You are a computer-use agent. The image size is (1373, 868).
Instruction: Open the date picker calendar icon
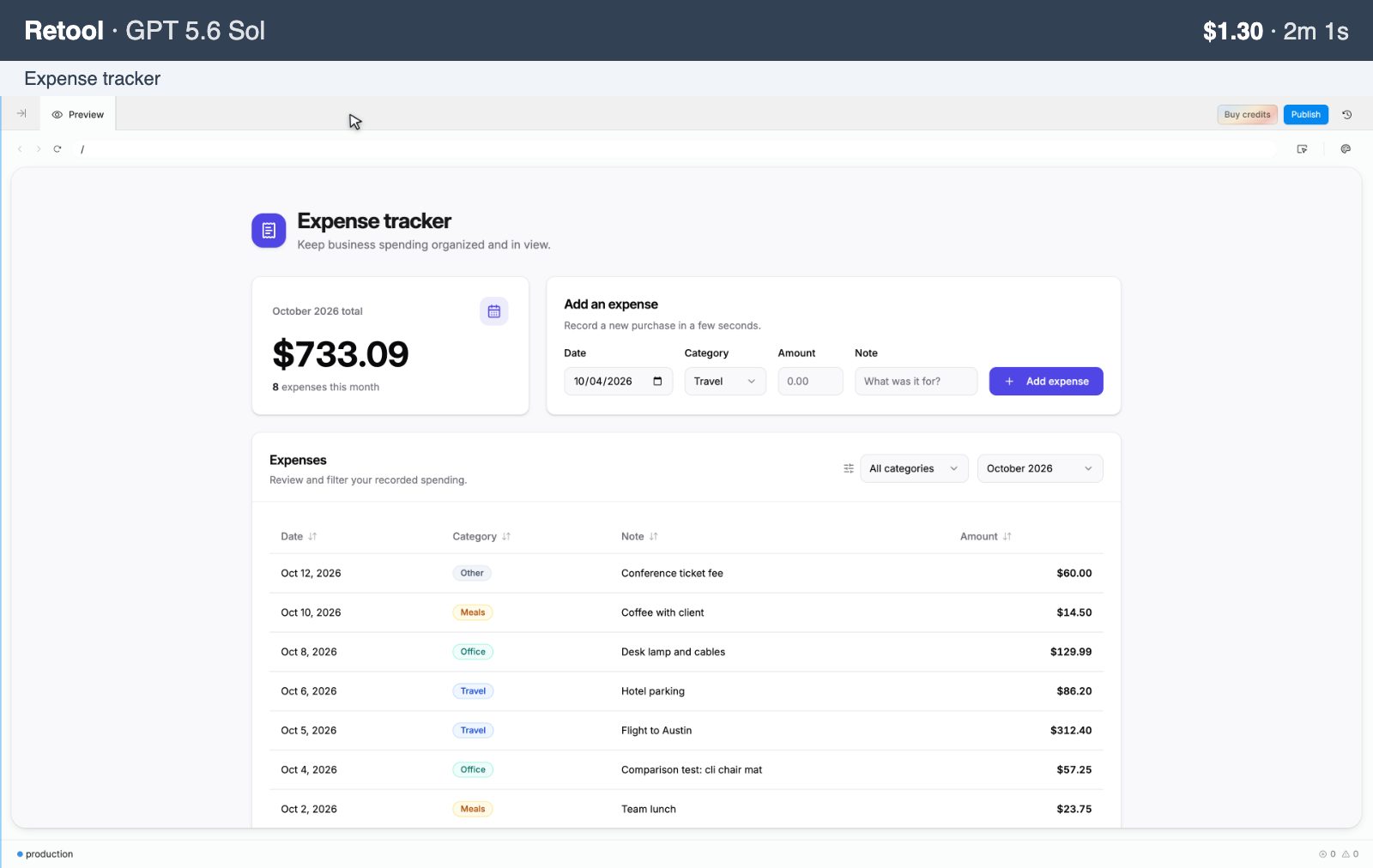pos(657,382)
